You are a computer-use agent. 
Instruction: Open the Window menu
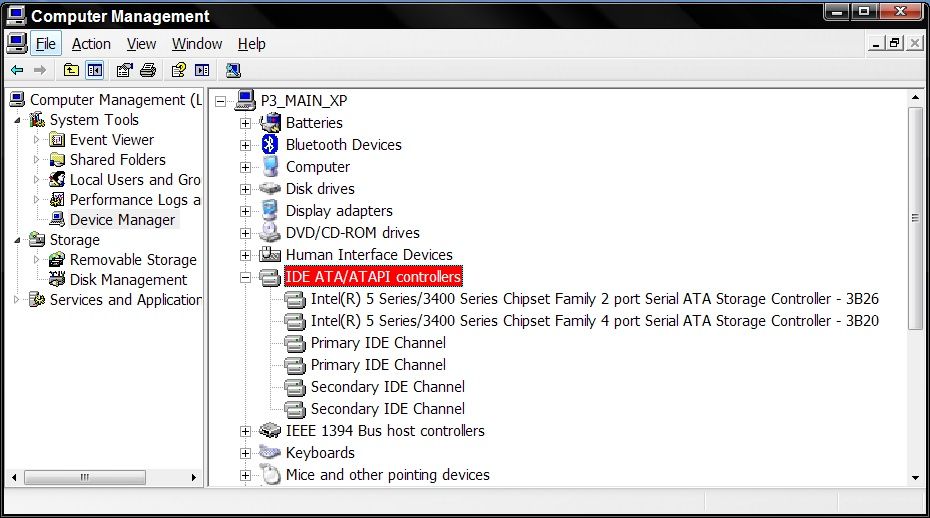(x=197, y=44)
